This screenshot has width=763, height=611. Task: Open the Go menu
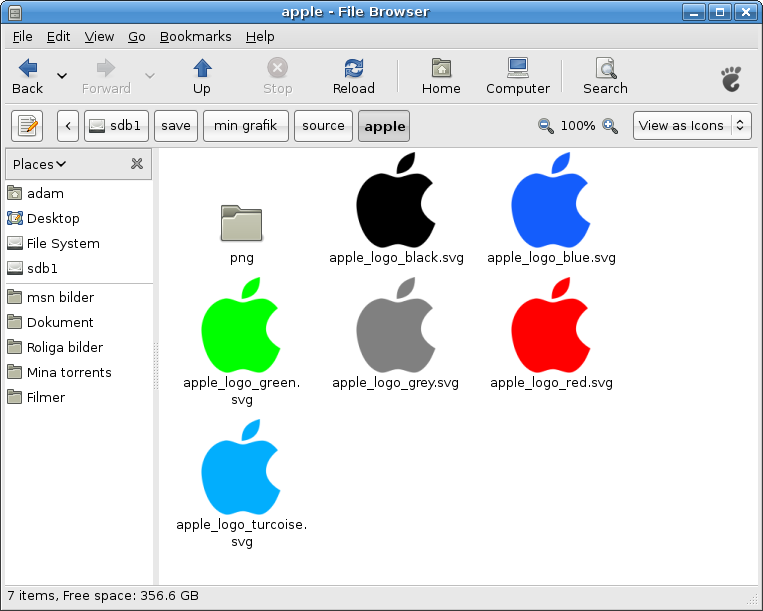(x=137, y=36)
